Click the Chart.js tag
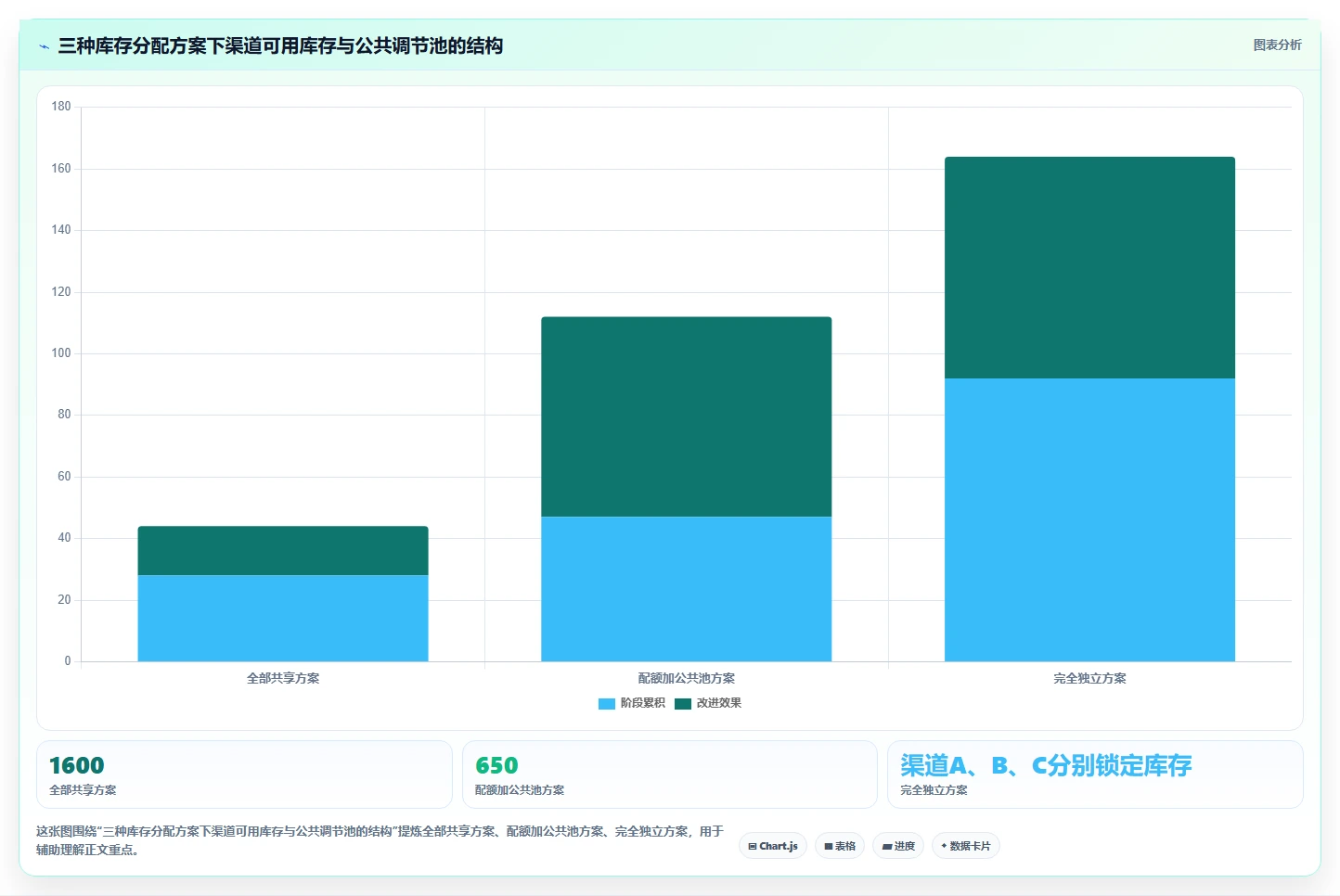Viewport: 1340px width, 896px height. coord(773,846)
